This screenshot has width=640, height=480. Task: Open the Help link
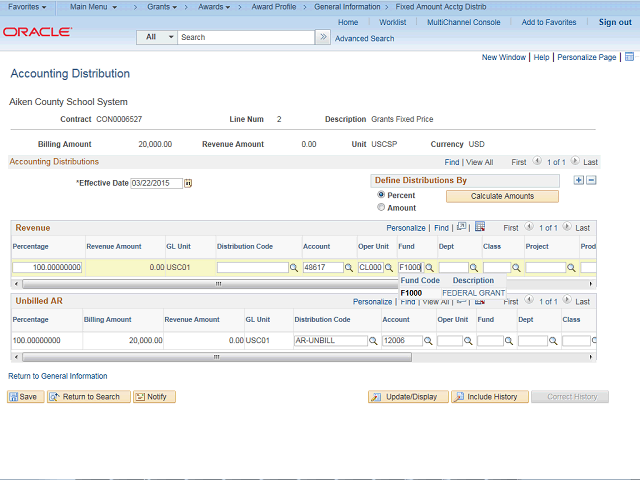tap(541, 57)
